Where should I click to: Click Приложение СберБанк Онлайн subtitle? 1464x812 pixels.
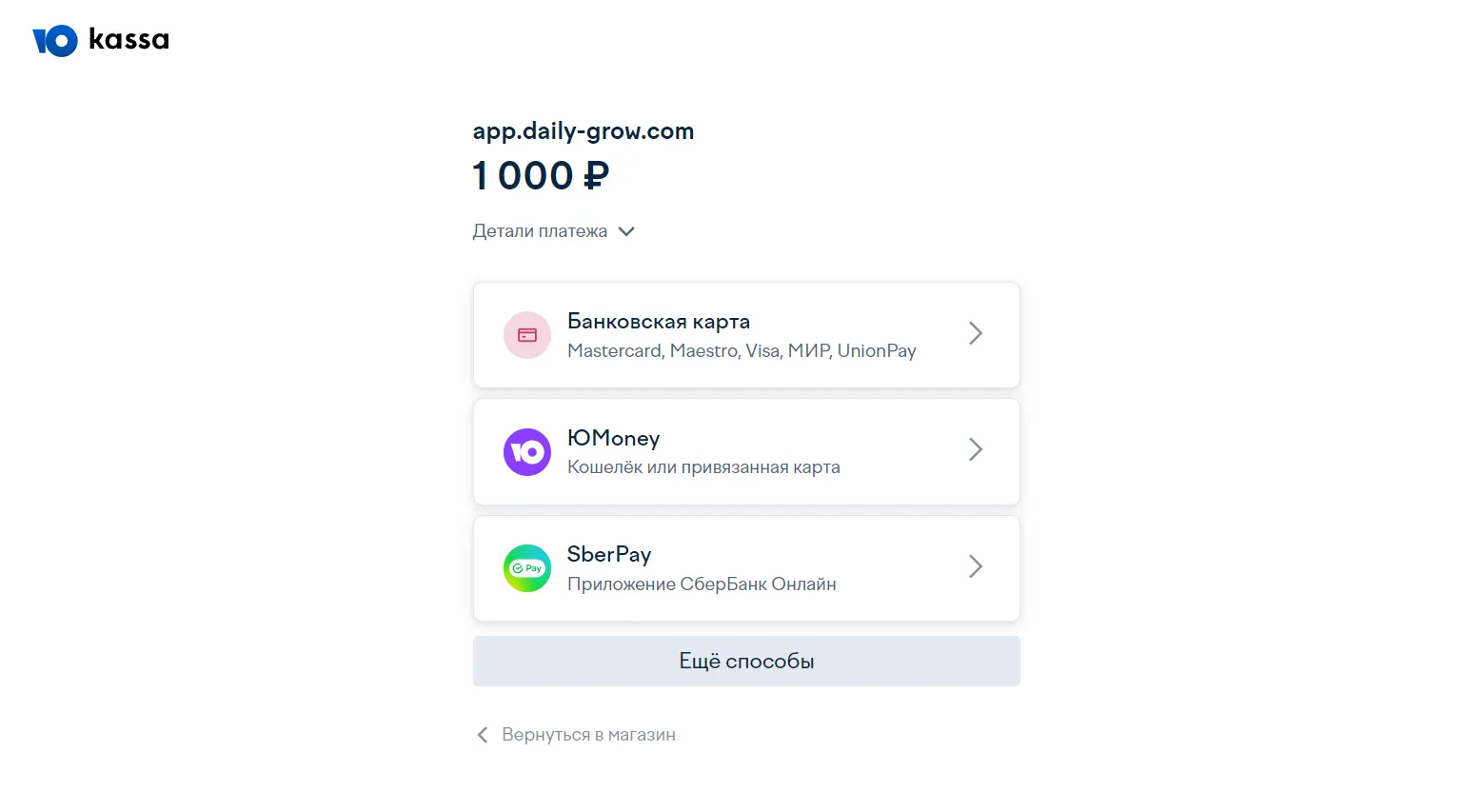point(702,584)
